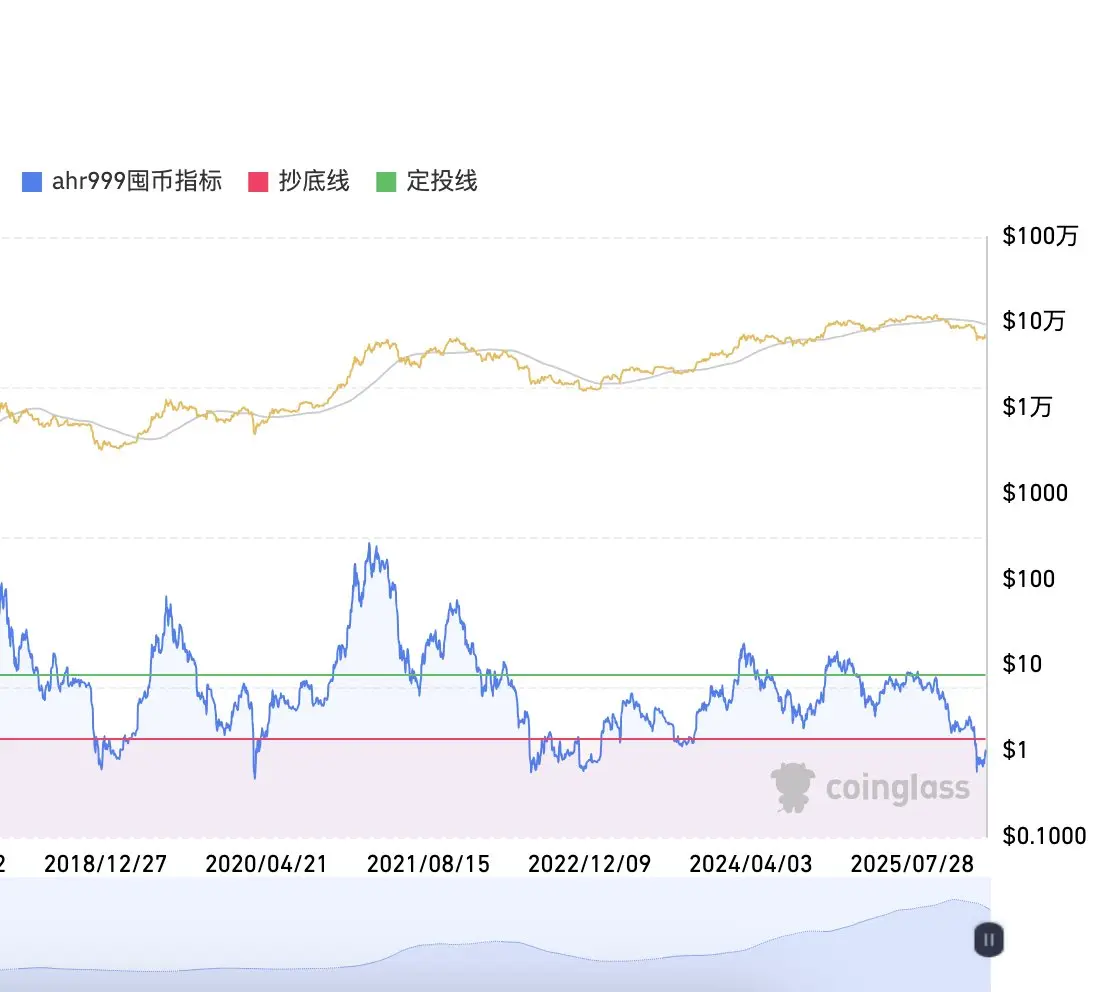Viewport: 1120px width, 992px height.
Task: Click the 2018/12/27 date label
Action: coord(106,864)
